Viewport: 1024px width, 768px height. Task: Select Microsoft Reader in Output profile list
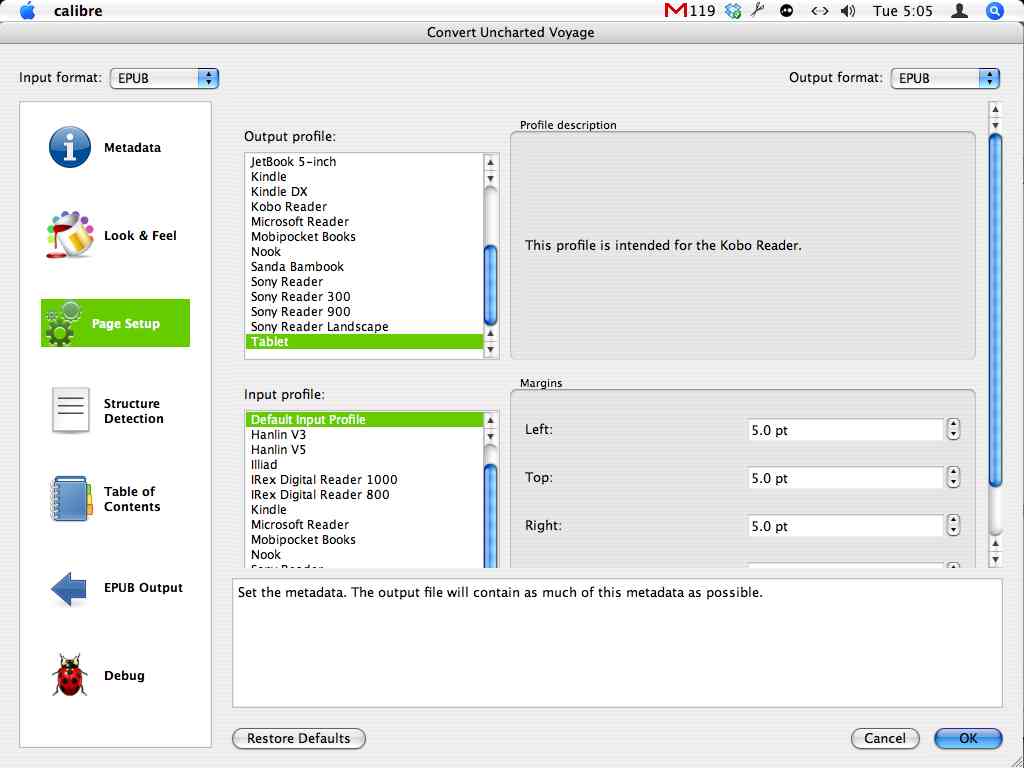pos(364,221)
